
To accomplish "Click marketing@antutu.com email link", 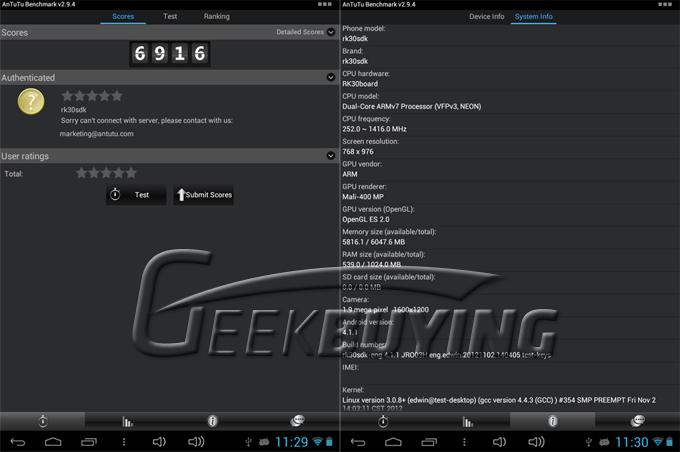I will pos(96,134).
